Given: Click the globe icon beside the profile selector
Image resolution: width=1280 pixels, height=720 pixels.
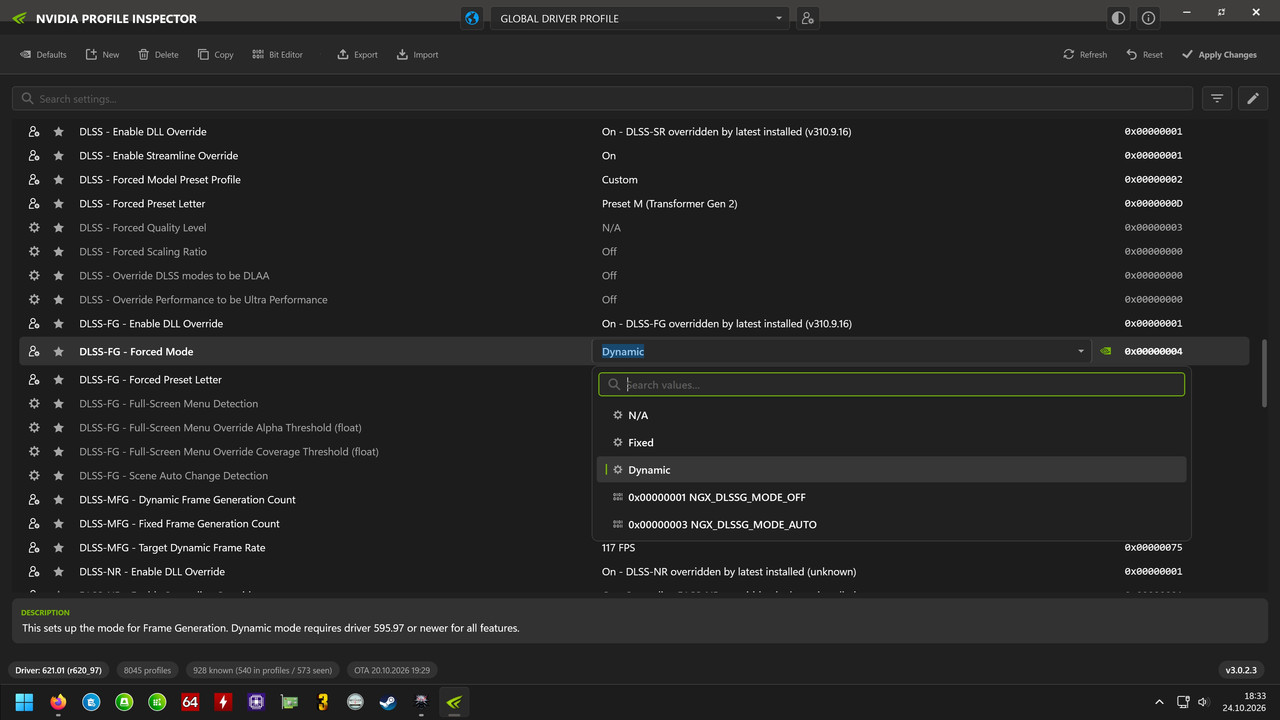Looking at the screenshot, I should [x=472, y=18].
